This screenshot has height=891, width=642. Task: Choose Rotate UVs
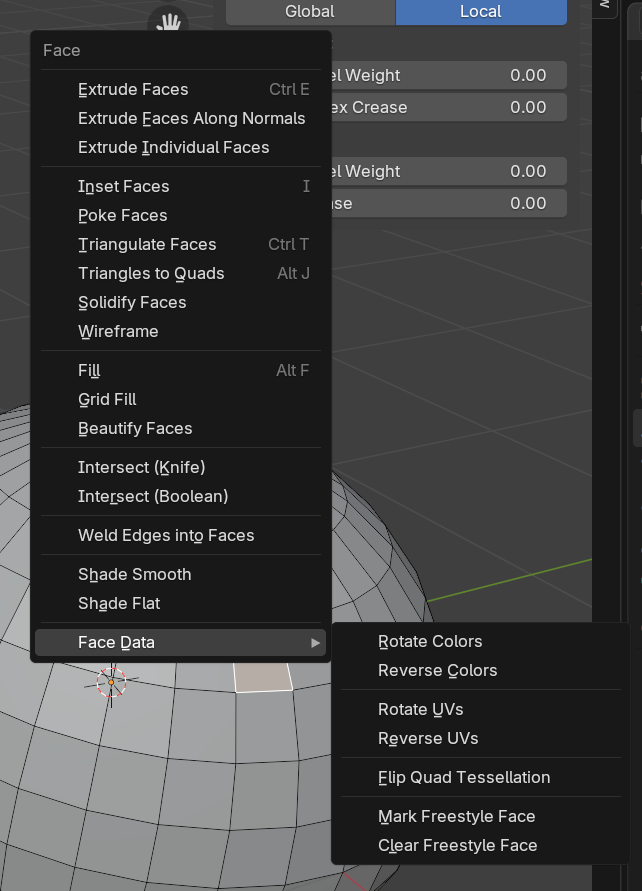coord(481,710)
